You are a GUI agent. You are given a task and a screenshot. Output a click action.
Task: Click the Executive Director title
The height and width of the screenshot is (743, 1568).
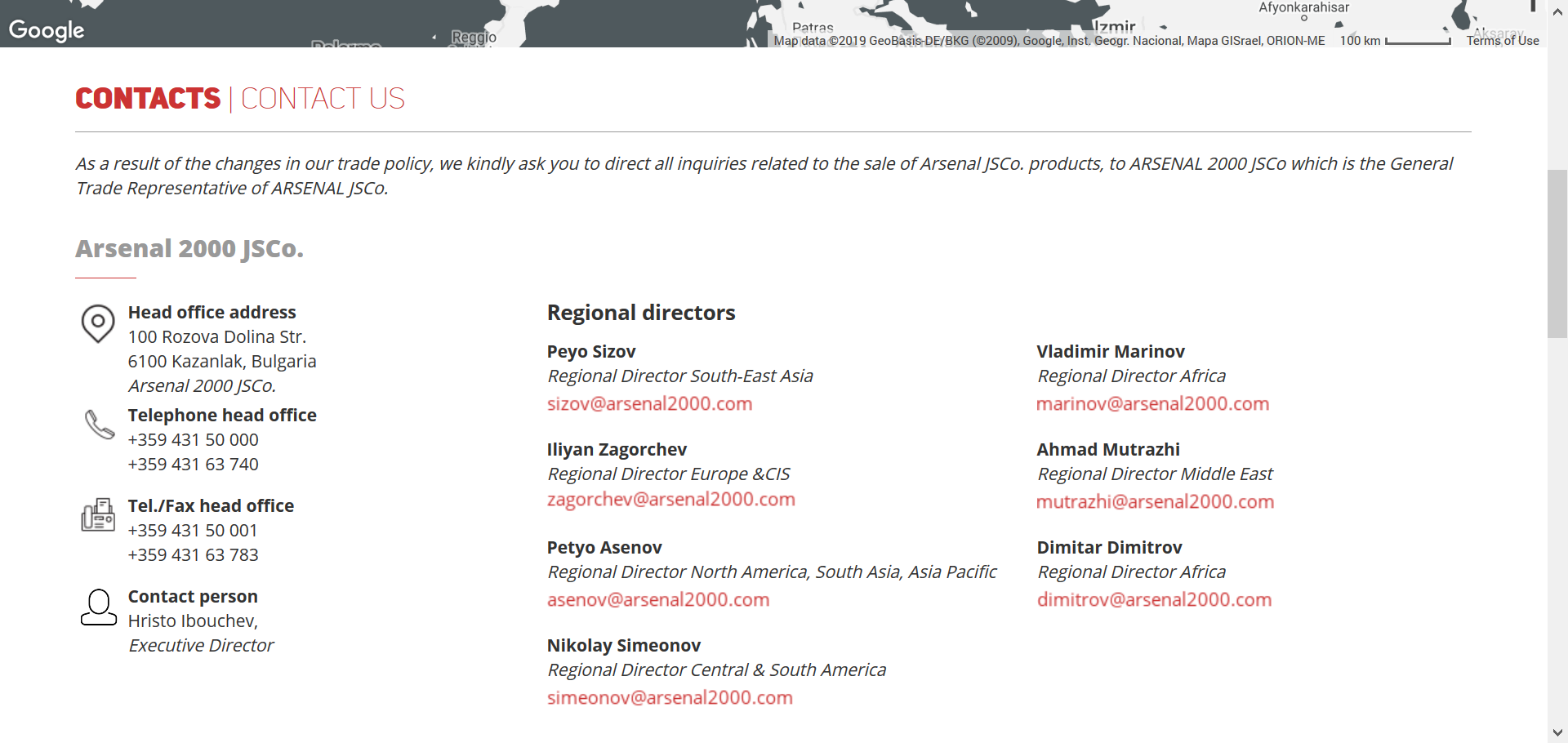tap(201, 645)
